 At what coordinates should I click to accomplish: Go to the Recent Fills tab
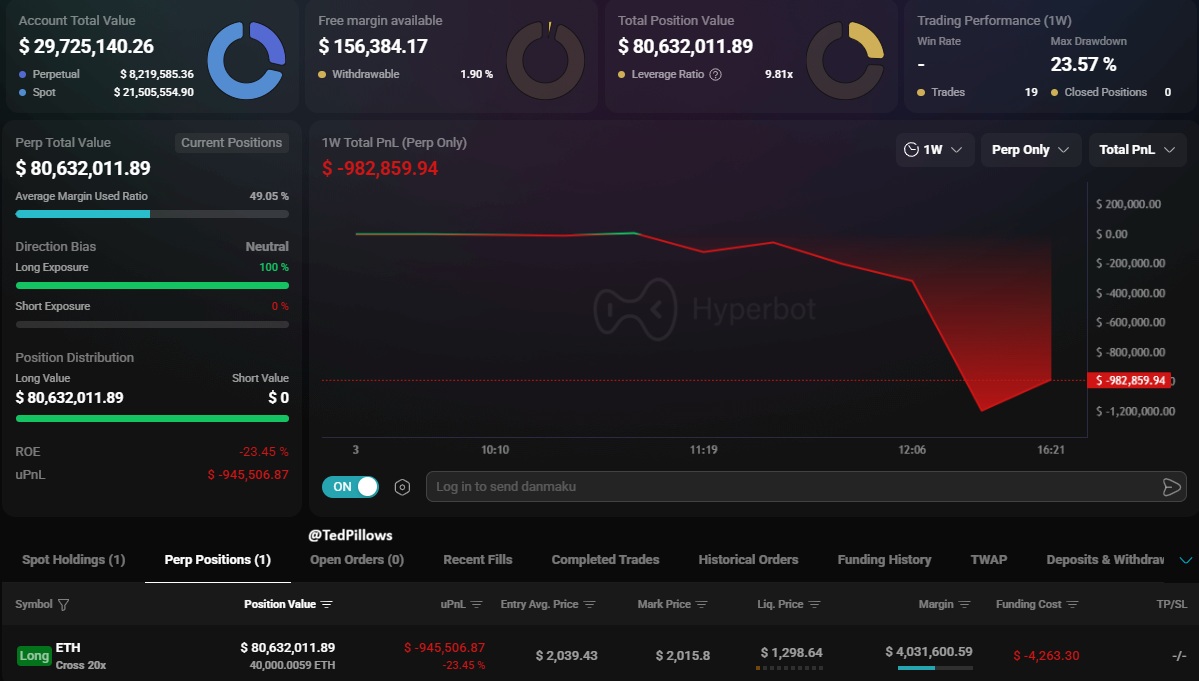click(478, 559)
